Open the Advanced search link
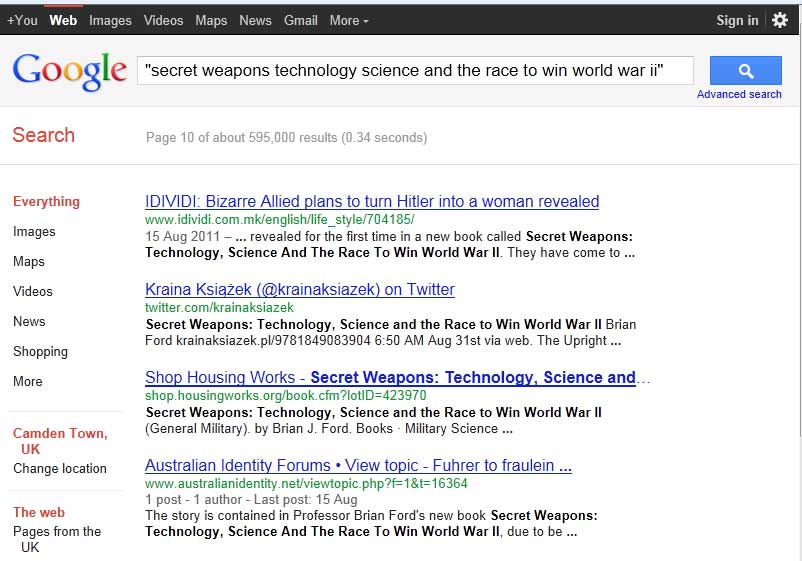Viewport: 802px width, 561px height. point(739,94)
